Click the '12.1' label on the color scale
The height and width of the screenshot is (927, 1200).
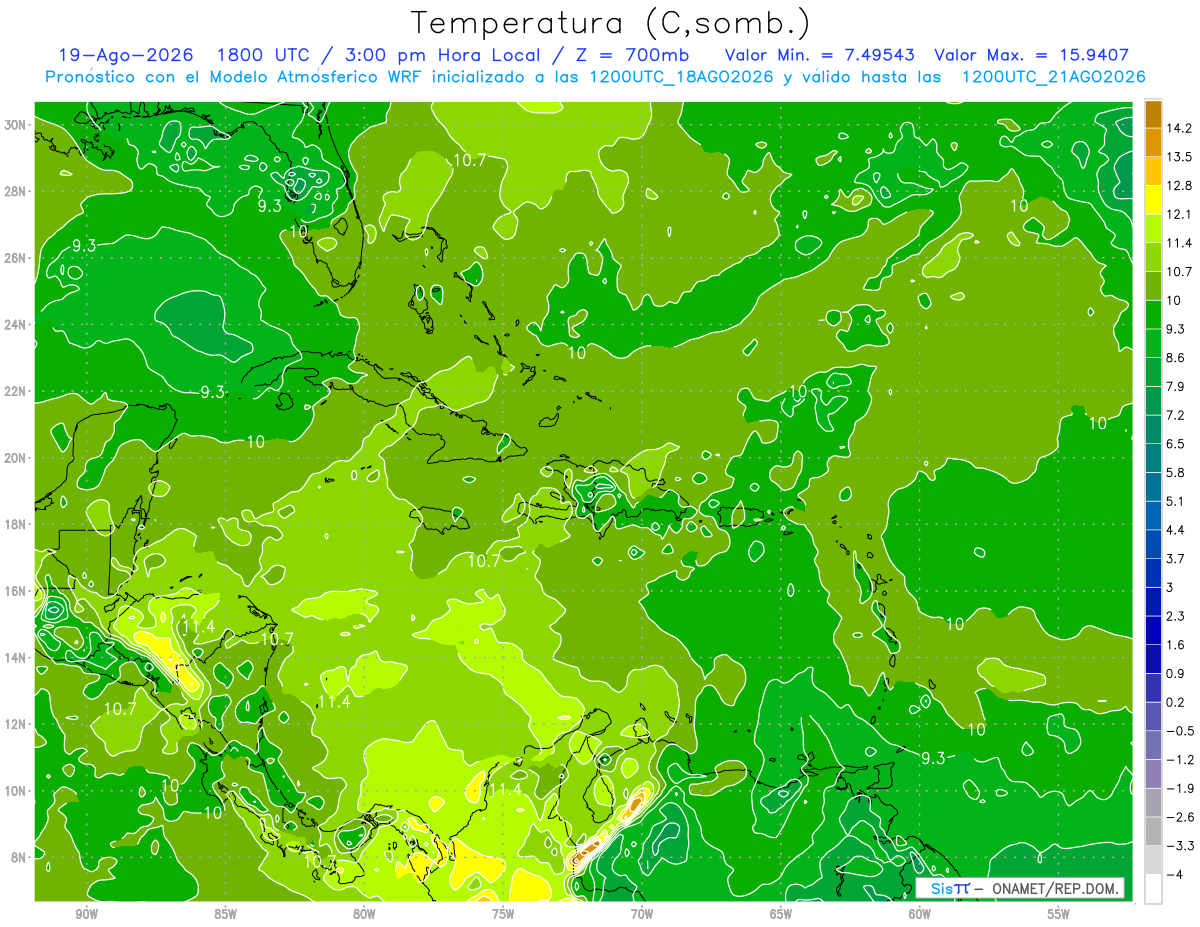click(x=1179, y=214)
